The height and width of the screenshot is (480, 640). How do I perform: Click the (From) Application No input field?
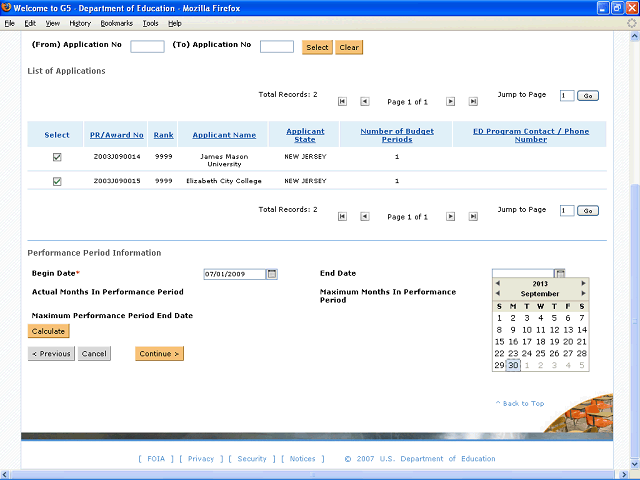point(147,47)
